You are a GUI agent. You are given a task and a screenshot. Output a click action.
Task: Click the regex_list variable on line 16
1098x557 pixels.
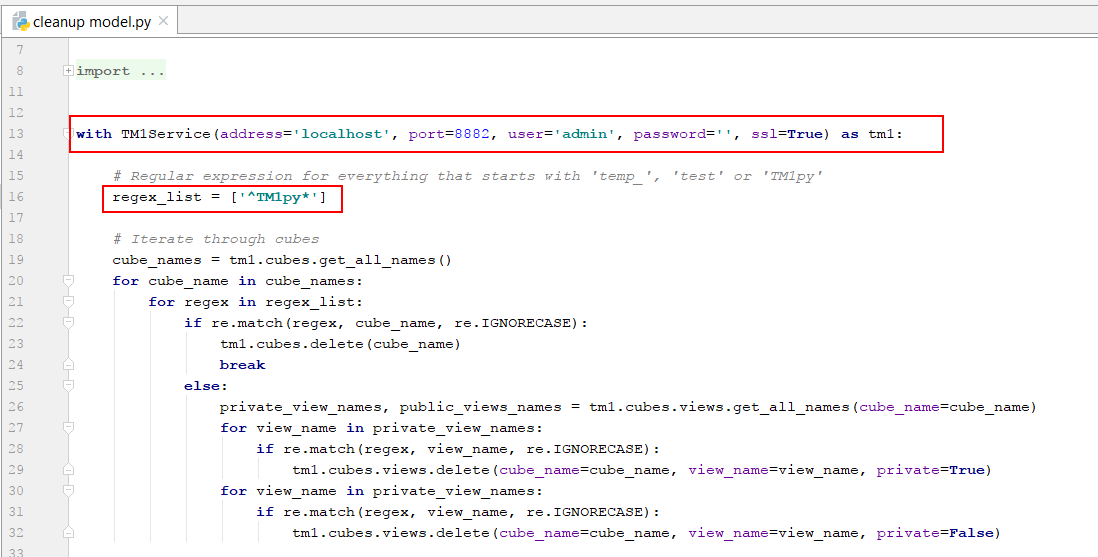(157, 197)
